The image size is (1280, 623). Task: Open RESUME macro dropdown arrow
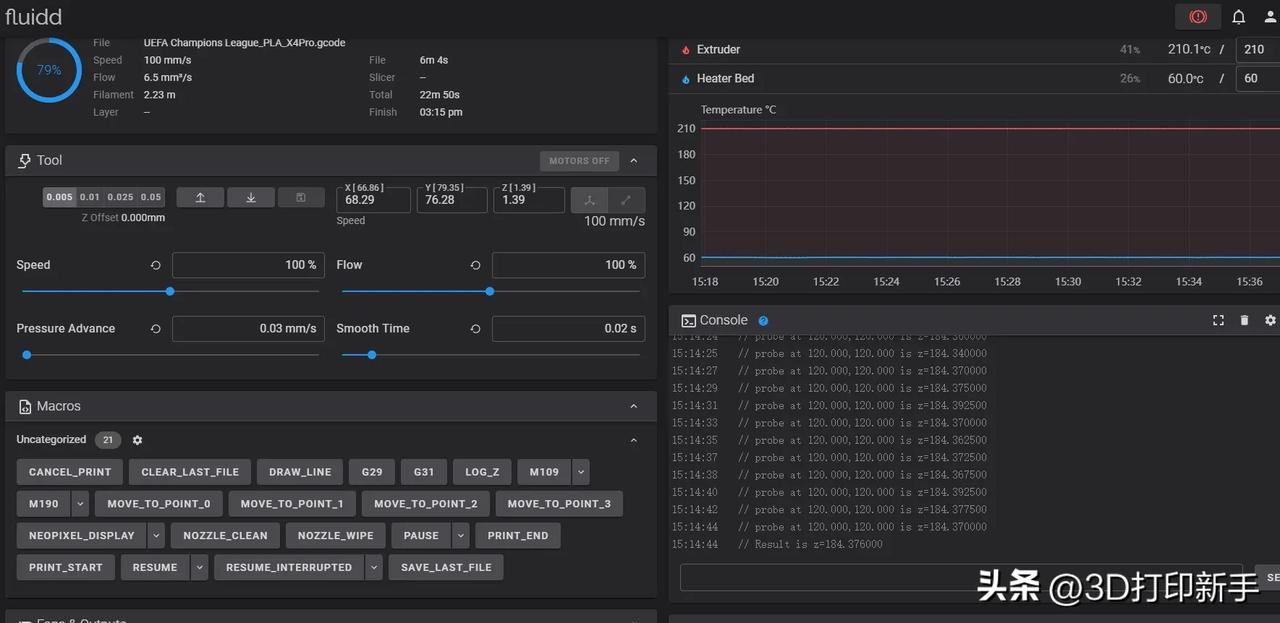(x=199, y=568)
